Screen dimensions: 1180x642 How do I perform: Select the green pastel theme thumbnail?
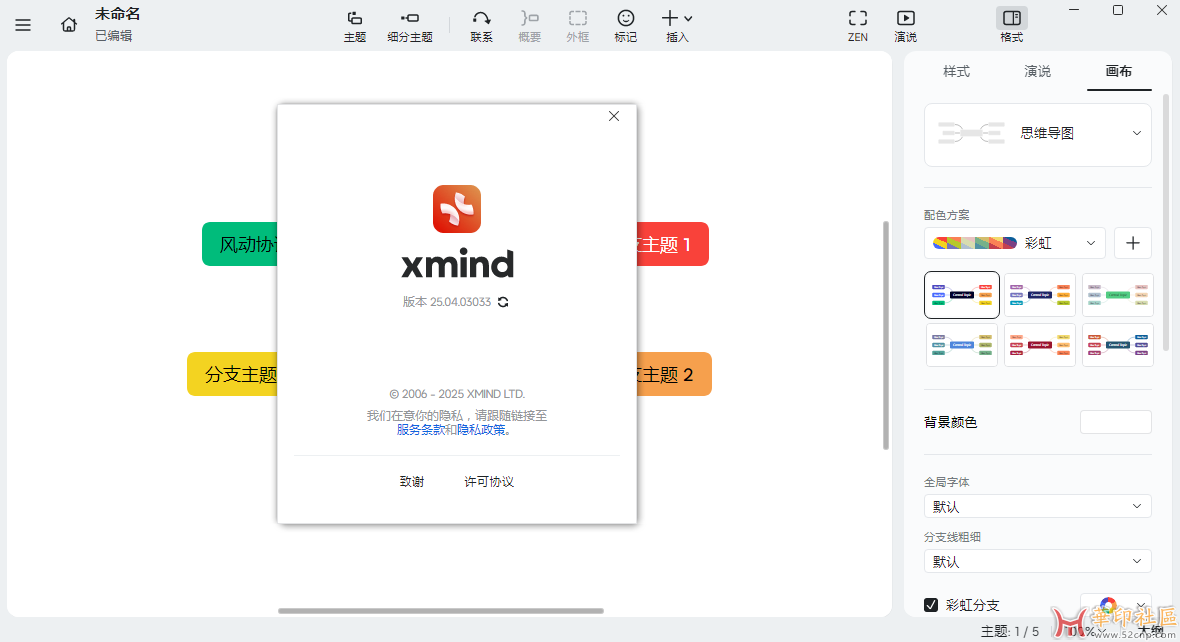(1118, 295)
